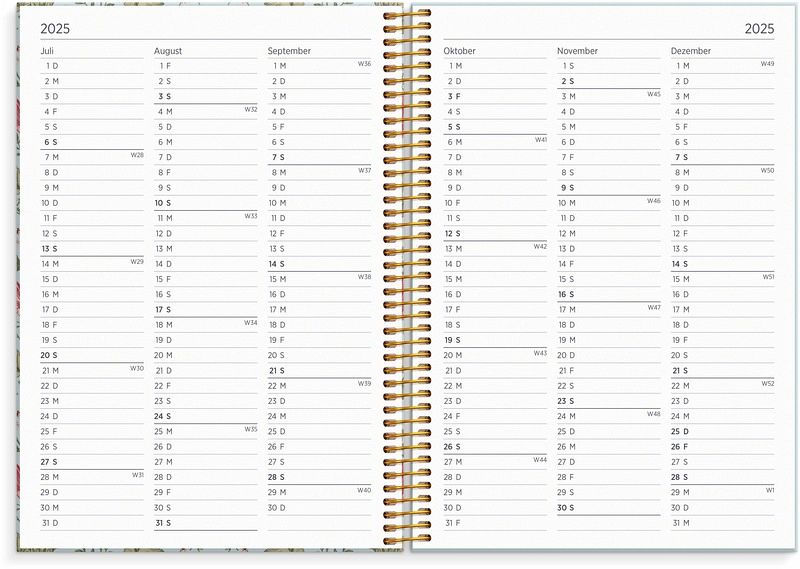
Task: Select week label W49 in Dezember
Action: coord(767,63)
